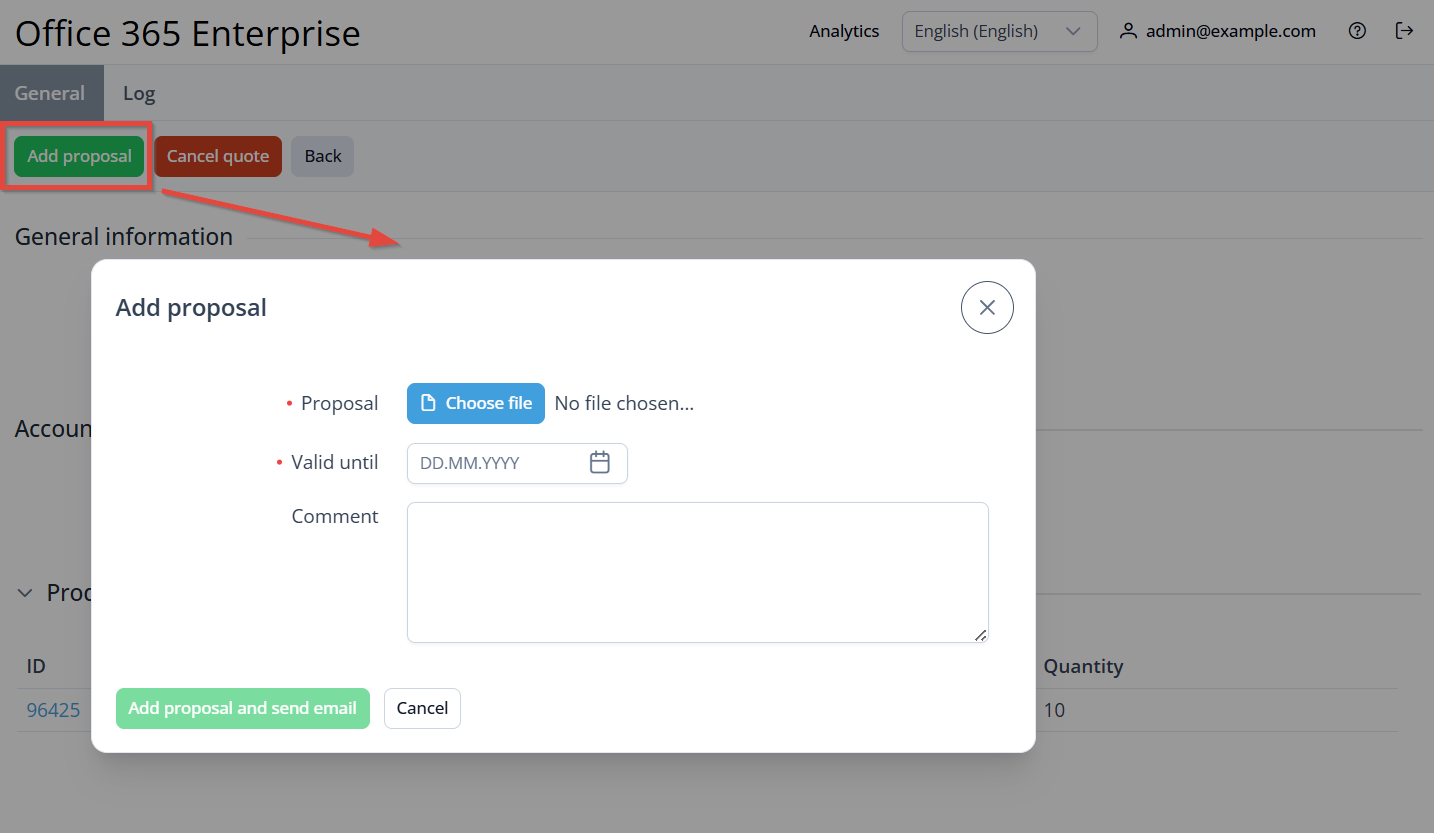Click Cancel in the dialog
Image resolution: width=1434 pixels, height=833 pixels.
click(422, 708)
